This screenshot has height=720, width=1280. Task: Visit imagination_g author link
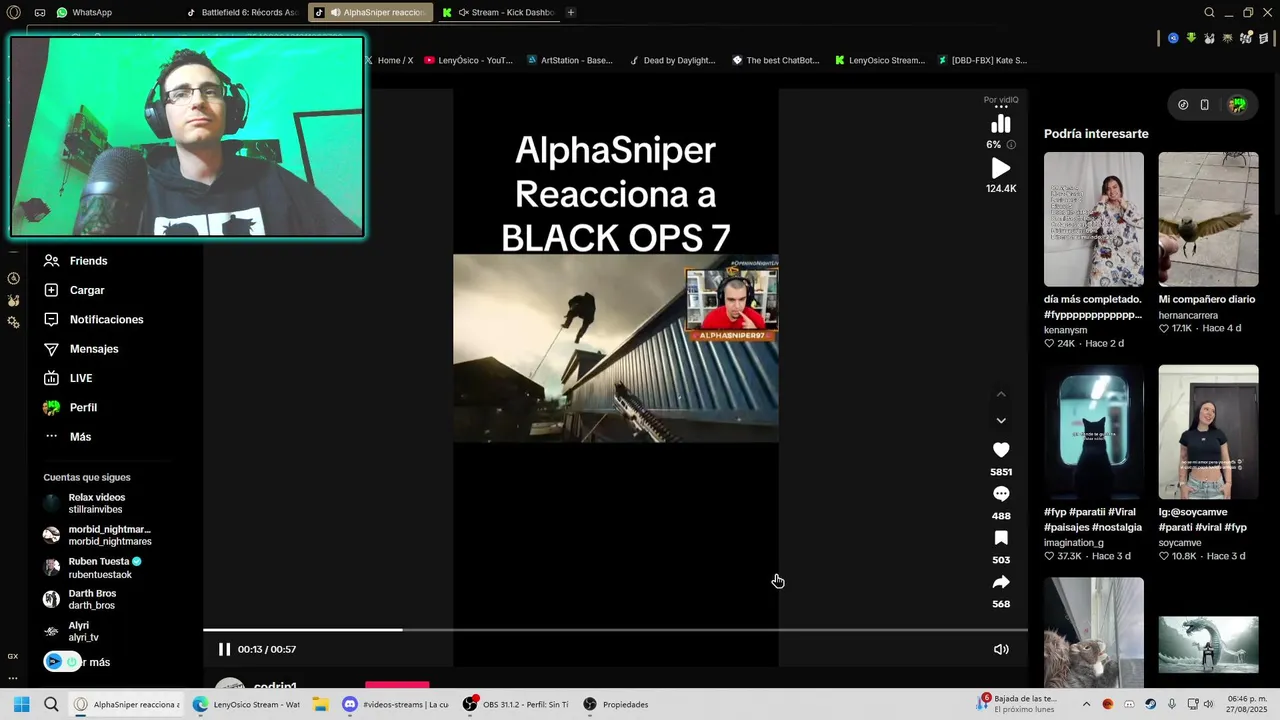(x=1074, y=543)
